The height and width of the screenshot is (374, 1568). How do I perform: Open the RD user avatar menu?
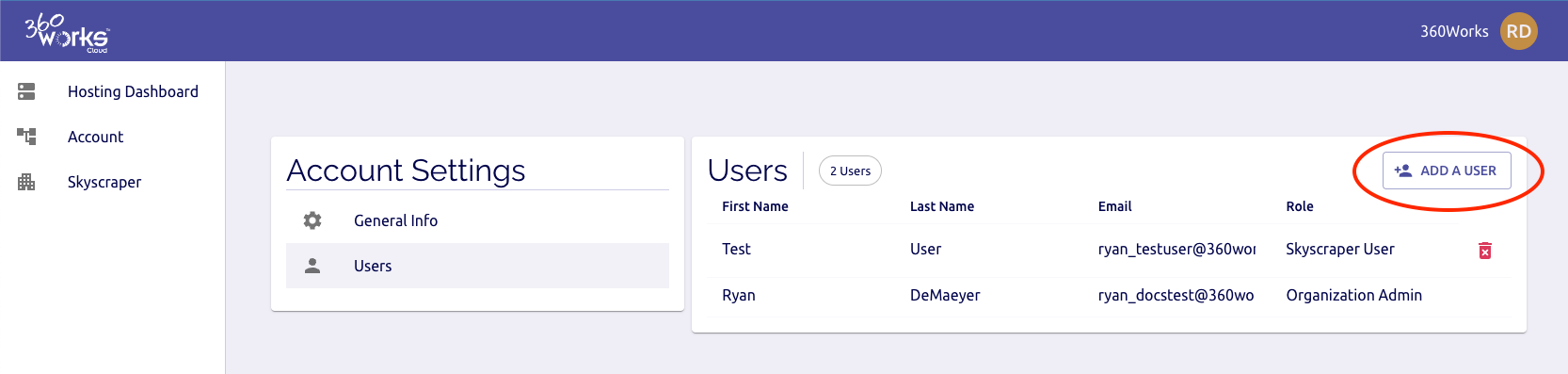tap(1518, 31)
